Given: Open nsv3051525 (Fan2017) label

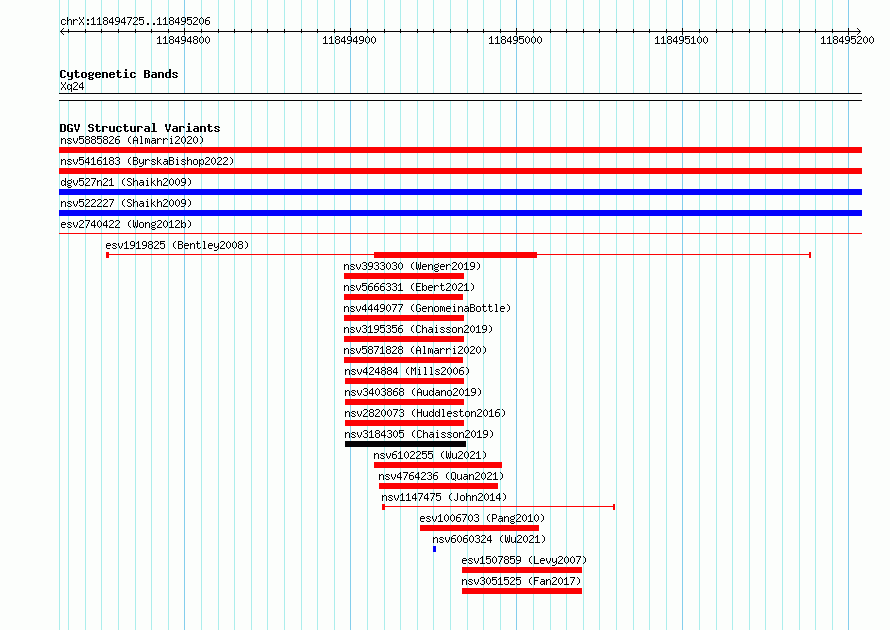Looking at the screenshot, I should 521,581.
